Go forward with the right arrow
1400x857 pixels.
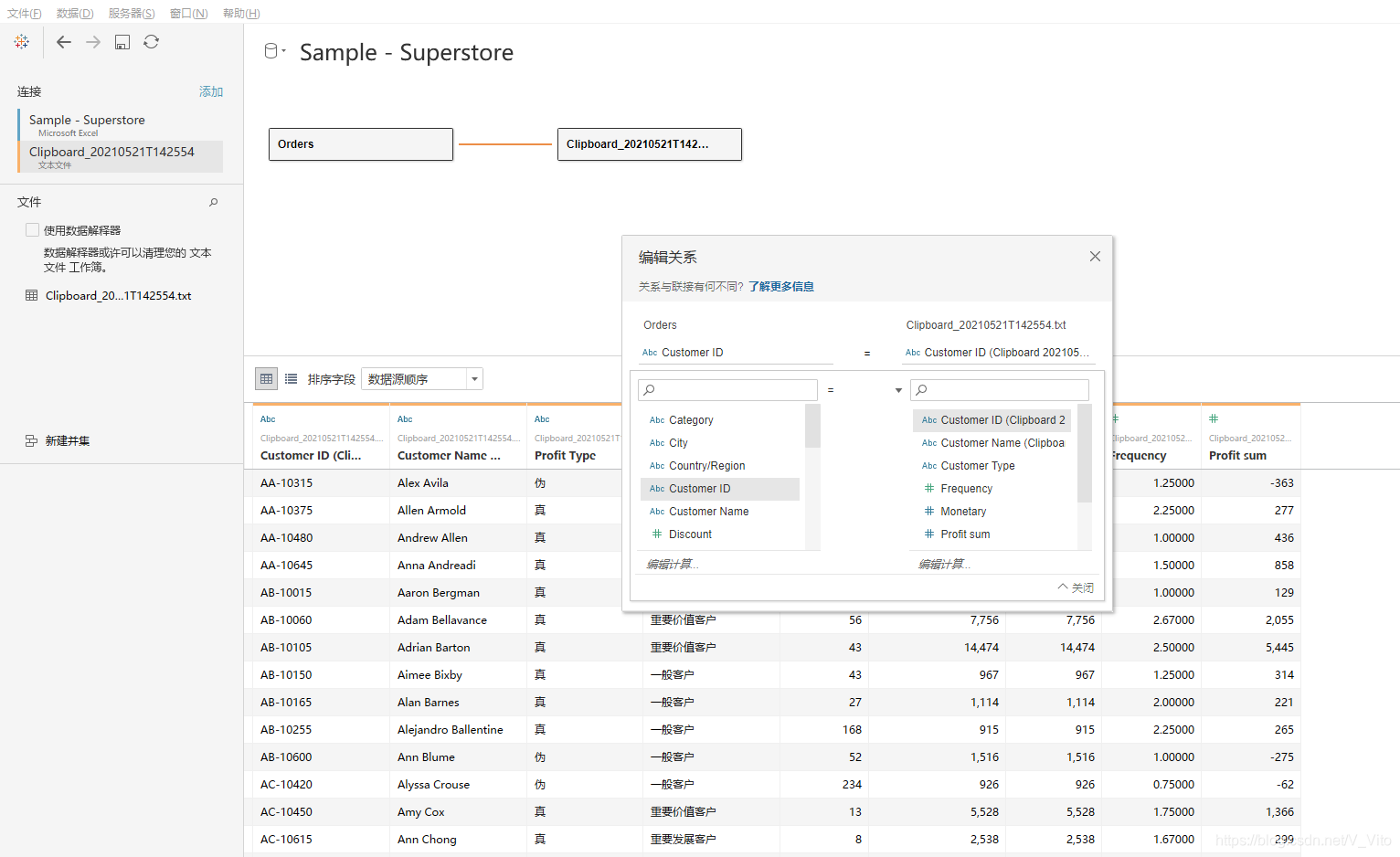click(x=93, y=42)
